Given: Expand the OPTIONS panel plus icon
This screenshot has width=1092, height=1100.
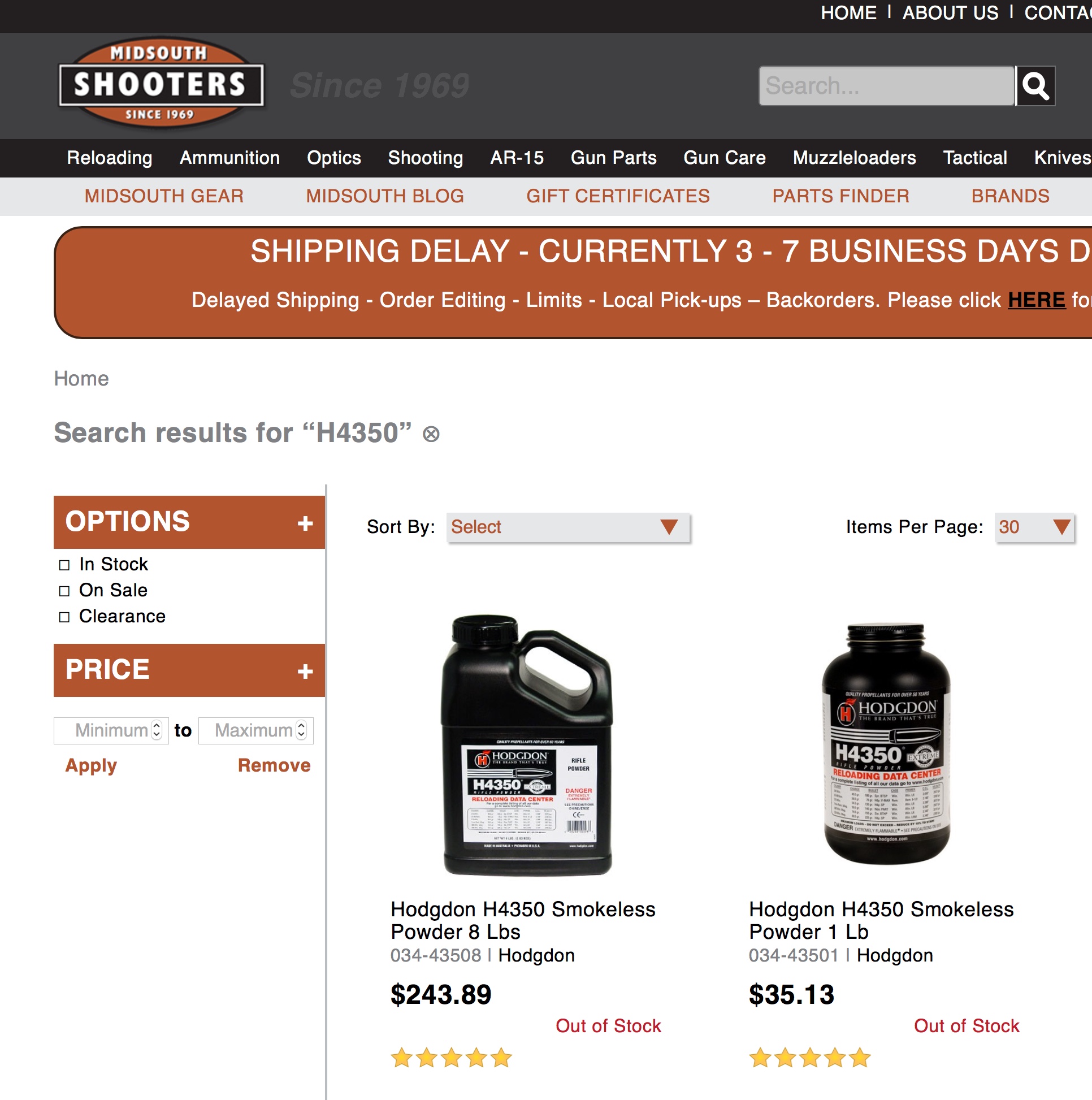Looking at the screenshot, I should point(305,523).
